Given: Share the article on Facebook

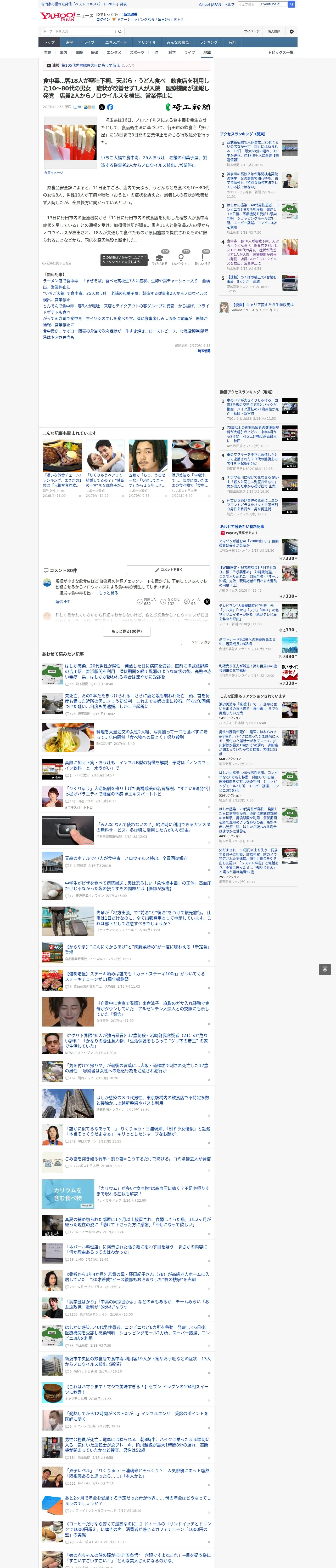Looking at the screenshot, I should tap(110, 107).
